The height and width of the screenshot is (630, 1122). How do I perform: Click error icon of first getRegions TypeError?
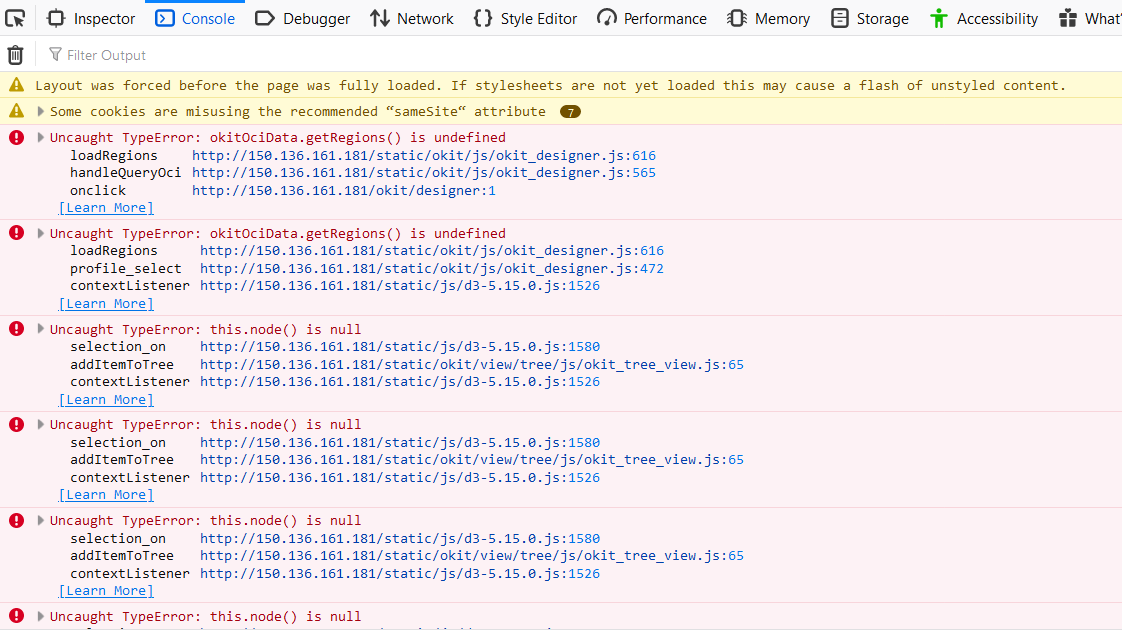(x=16, y=137)
